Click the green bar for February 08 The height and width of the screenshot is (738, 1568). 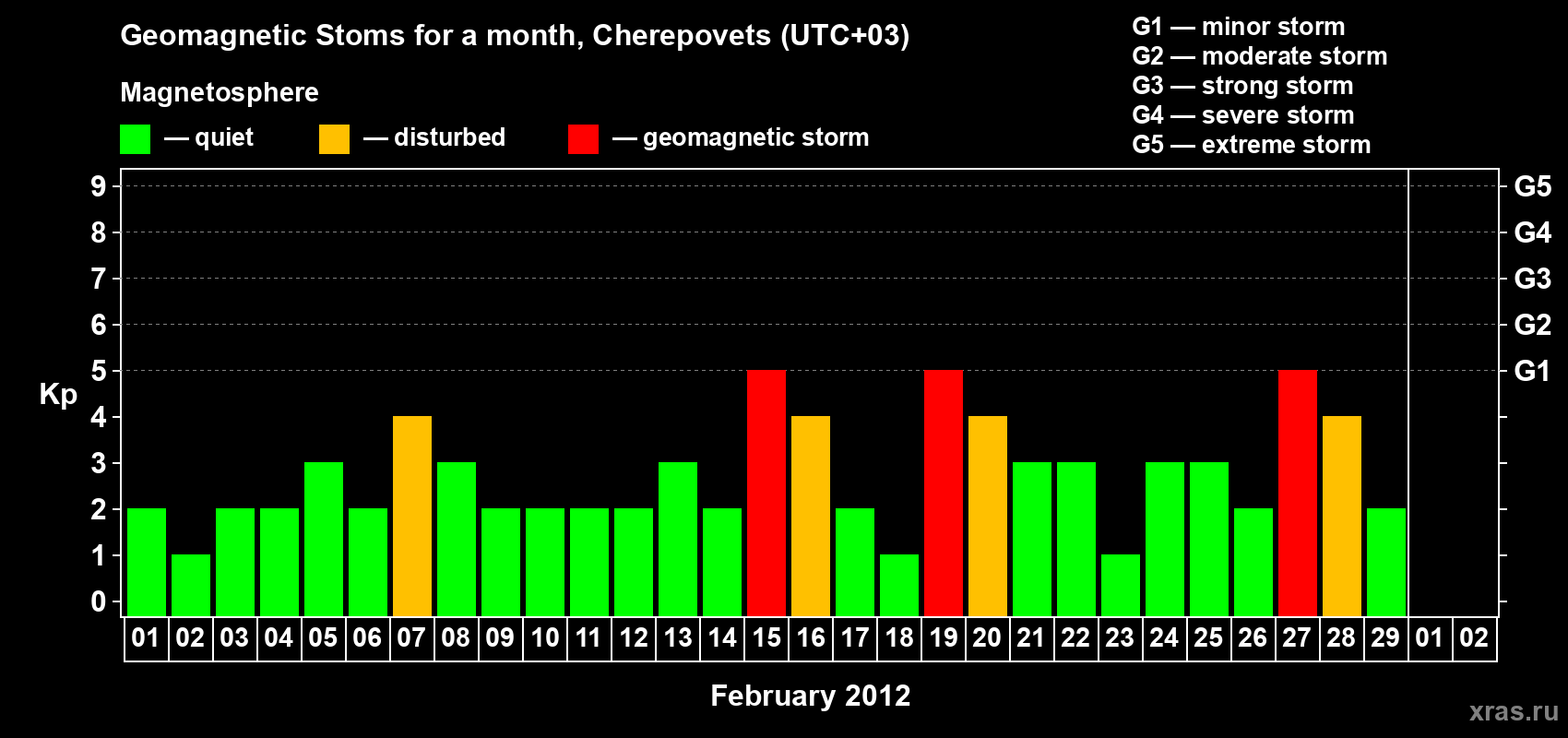tap(457, 540)
